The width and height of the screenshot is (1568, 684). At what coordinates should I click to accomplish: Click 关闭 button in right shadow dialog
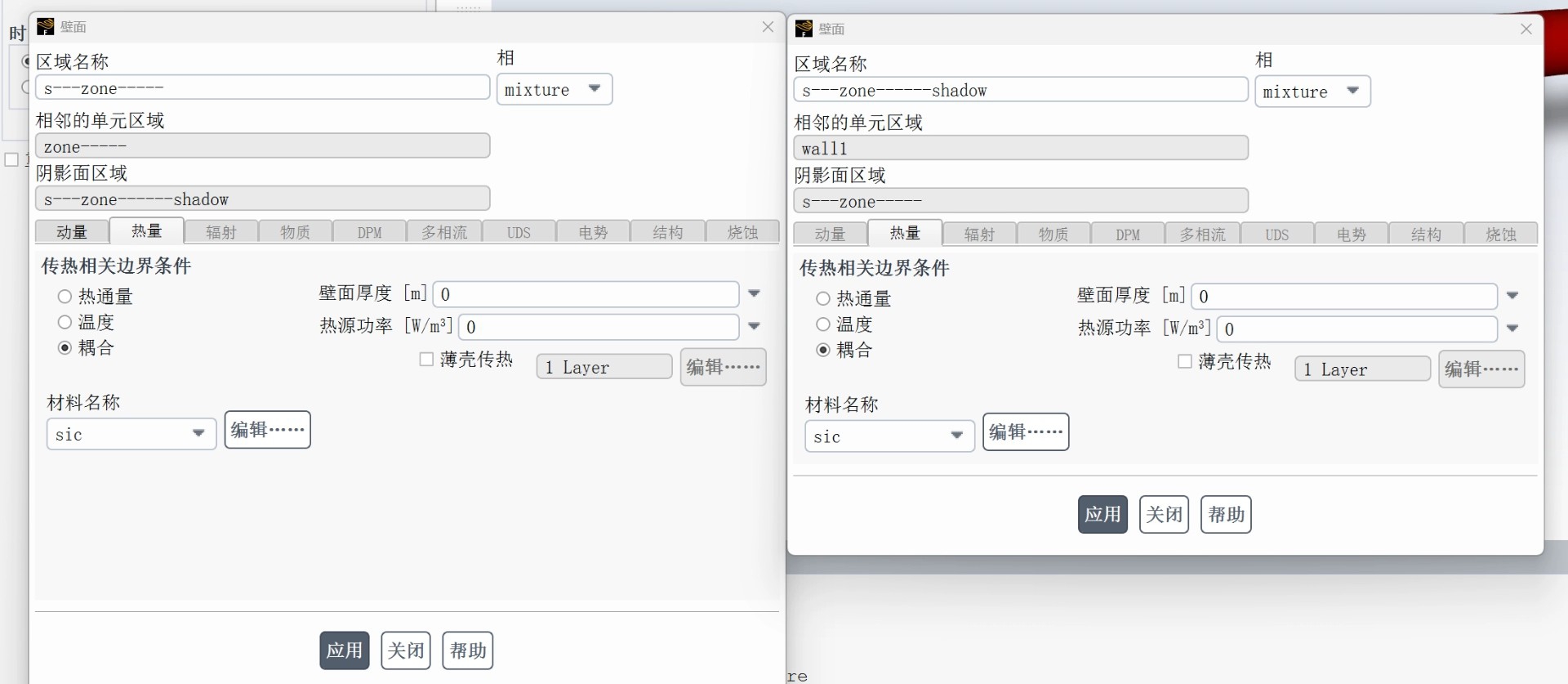[1165, 514]
